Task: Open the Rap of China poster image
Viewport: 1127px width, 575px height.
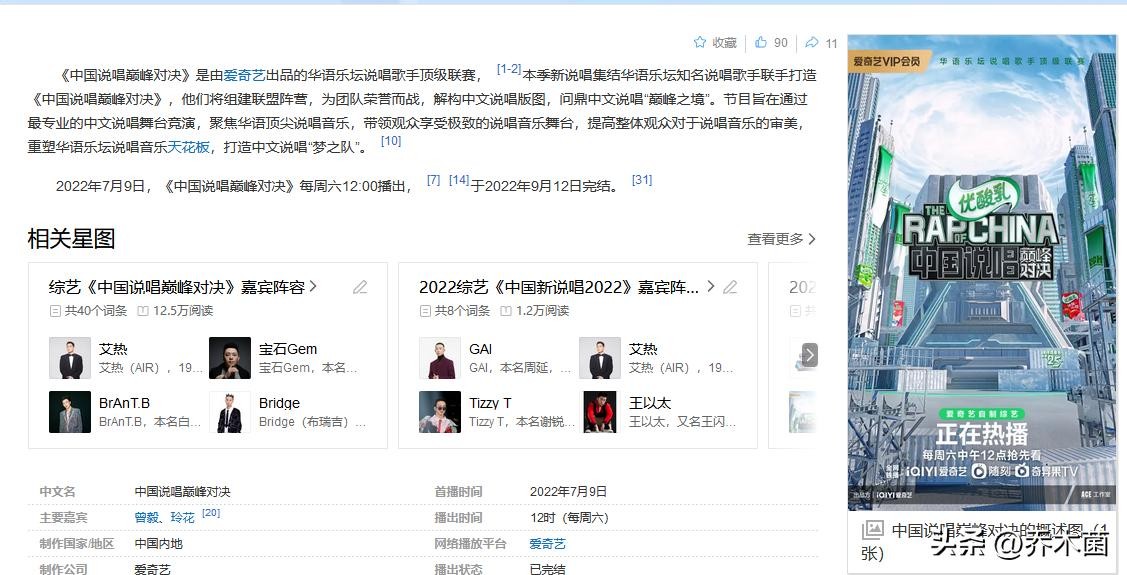Action: pos(981,270)
